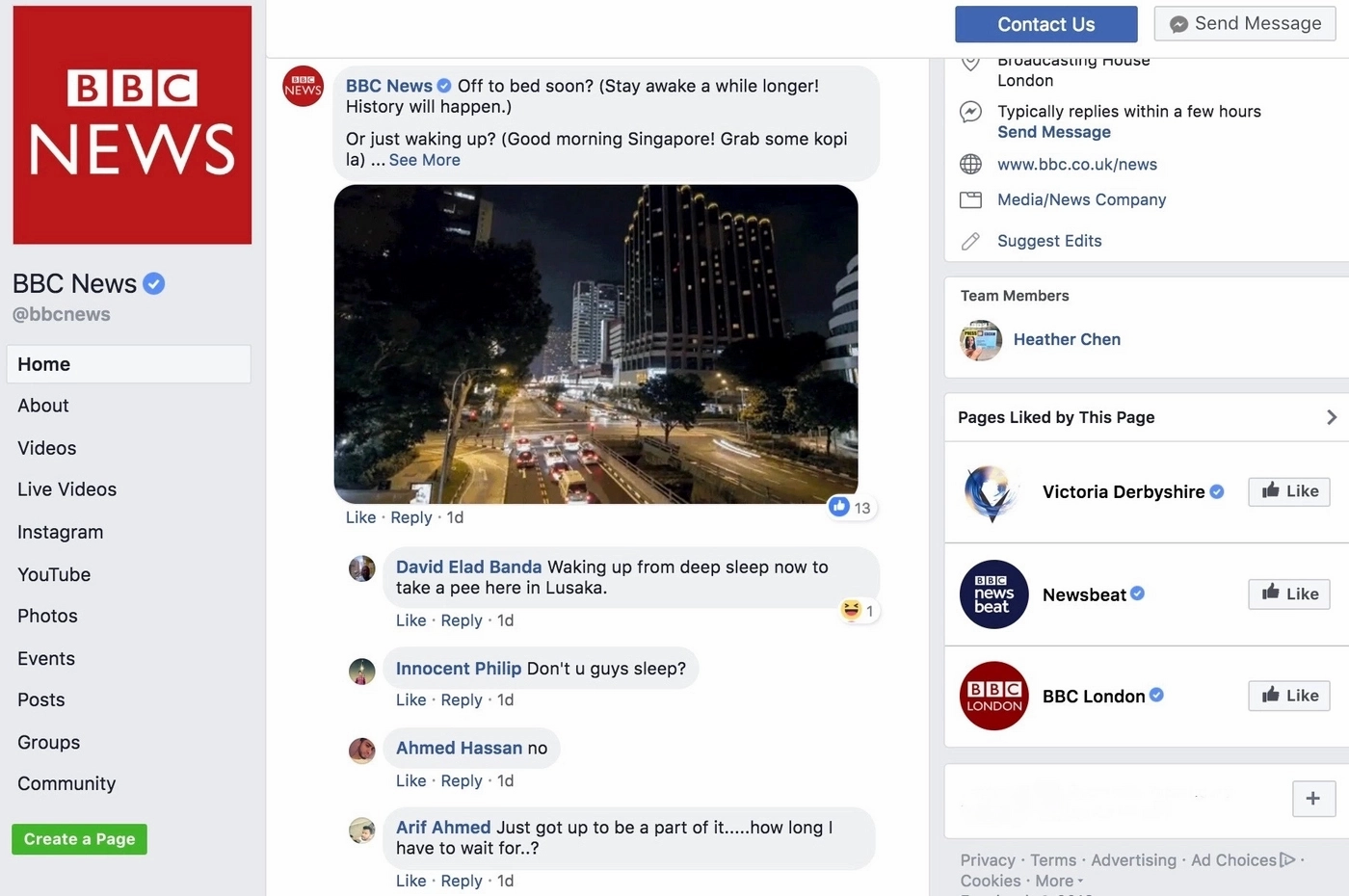
Task: Like Ahmed Hassan's comment
Action: point(410,780)
